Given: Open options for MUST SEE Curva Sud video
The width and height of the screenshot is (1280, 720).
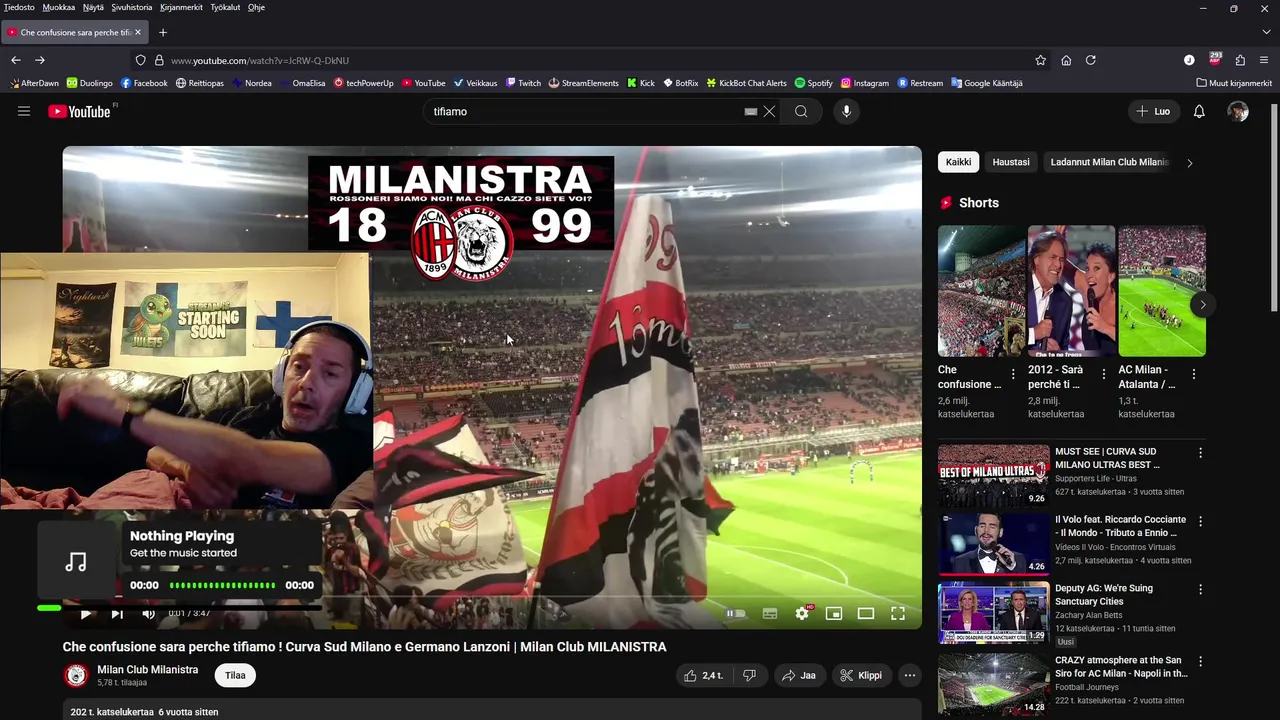Looking at the screenshot, I should pyautogui.click(x=1200, y=453).
